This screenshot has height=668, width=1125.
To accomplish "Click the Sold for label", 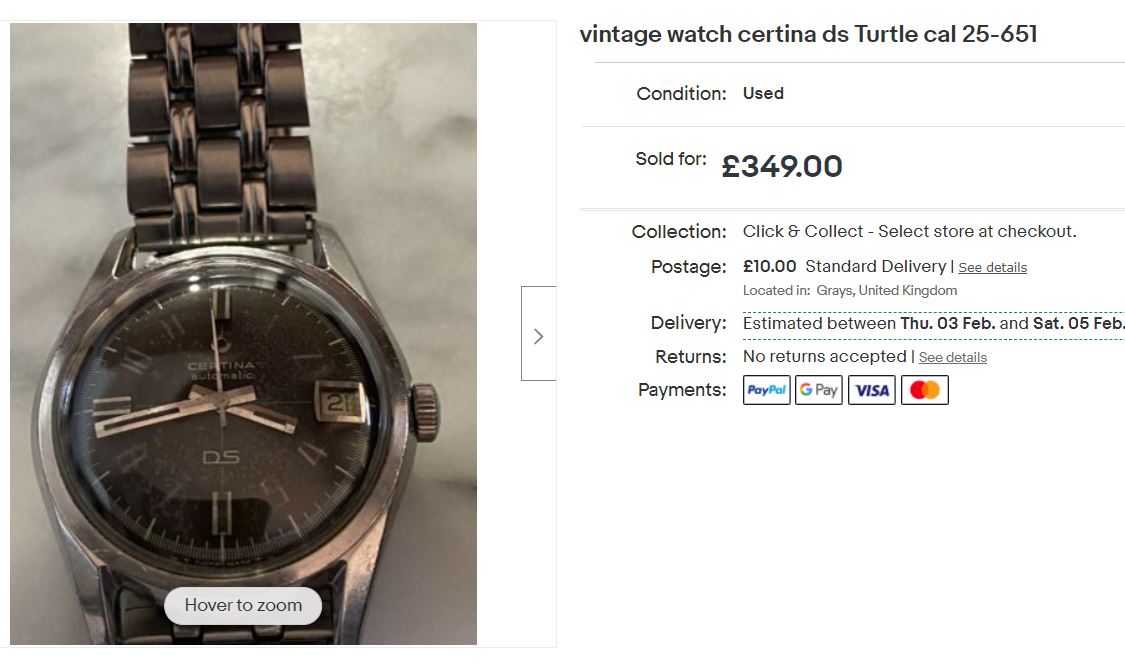I will tap(670, 159).
